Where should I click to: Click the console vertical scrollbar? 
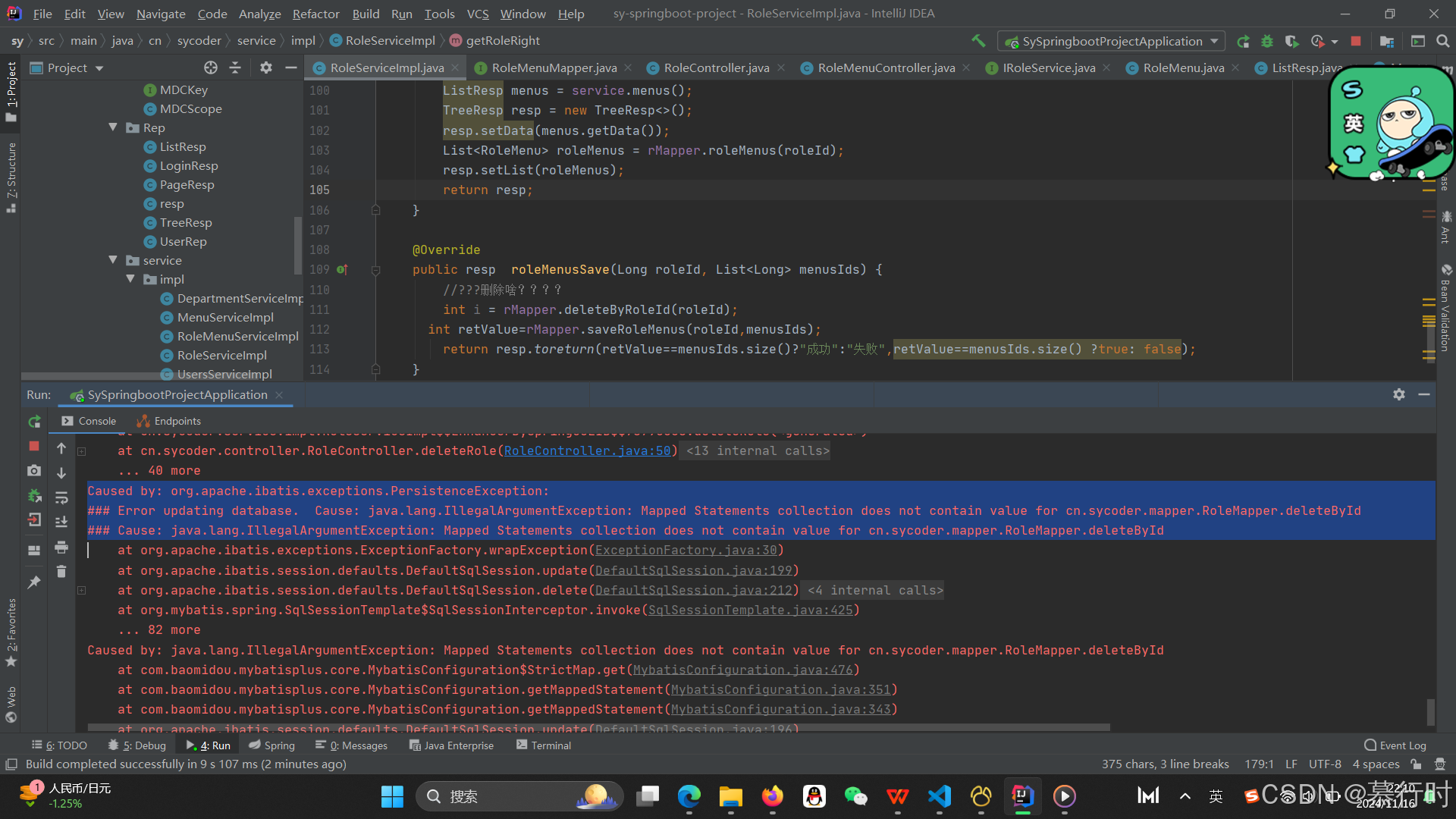tap(1430, 711)
